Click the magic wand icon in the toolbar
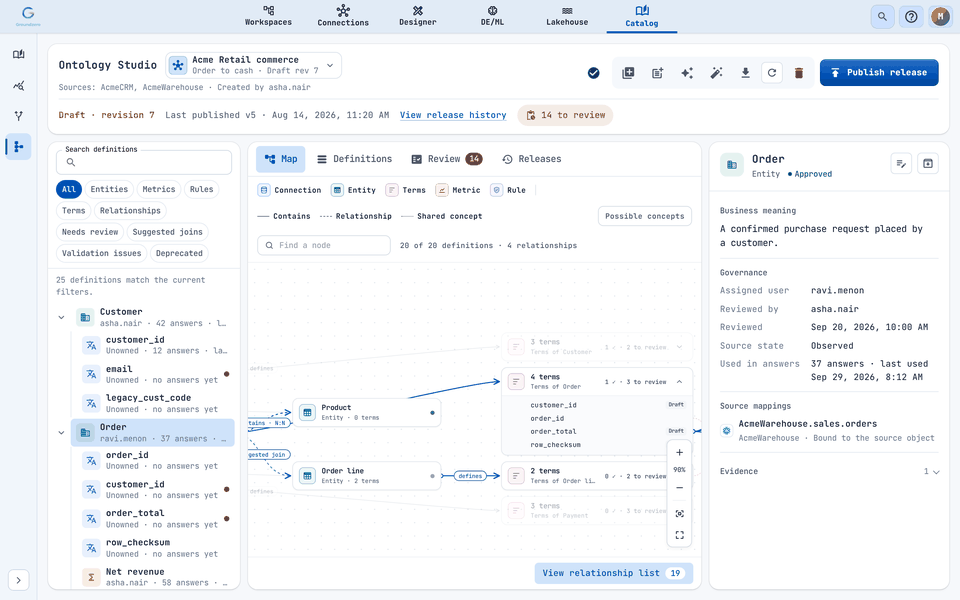960x600 pixels. 716,73
